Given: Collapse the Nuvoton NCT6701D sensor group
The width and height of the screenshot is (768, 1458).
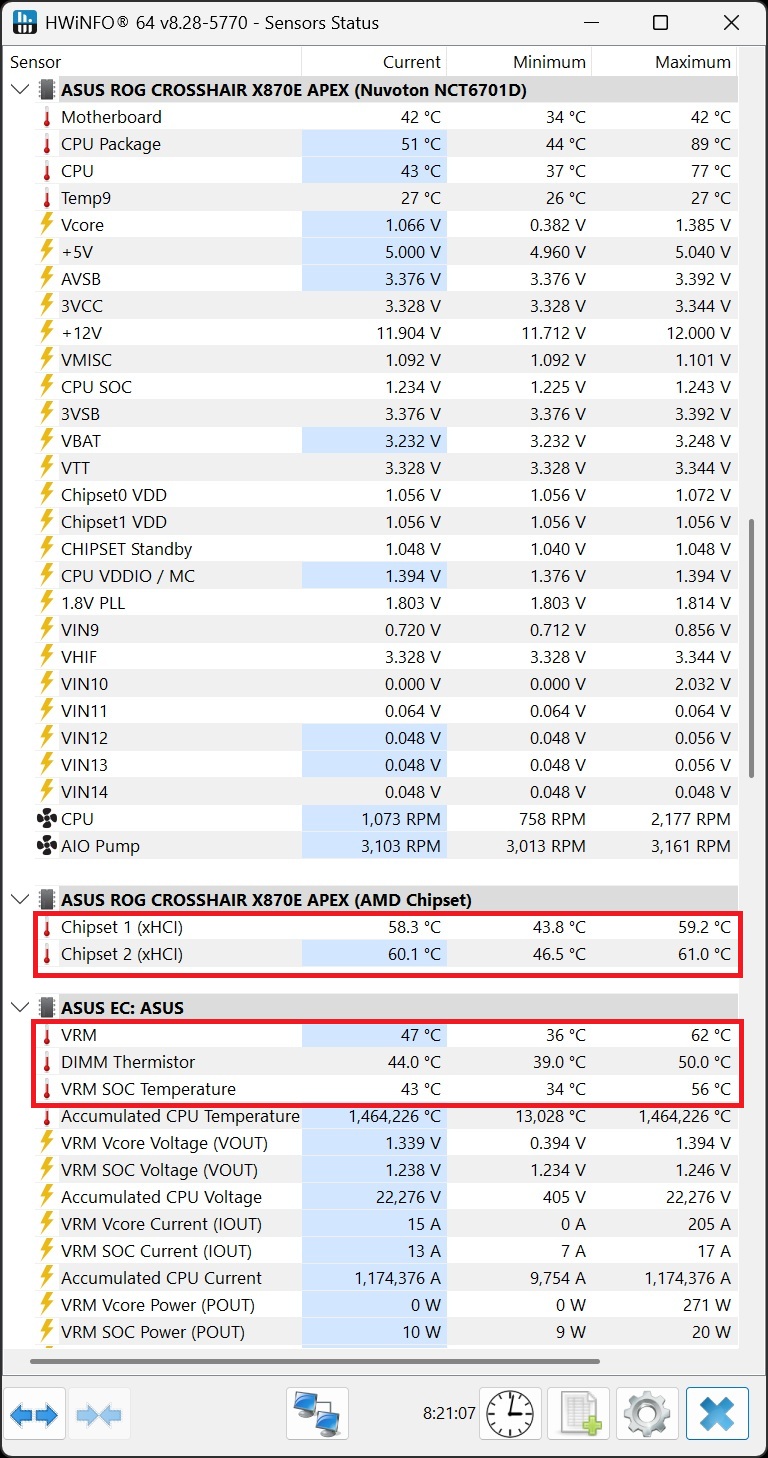Looking at the screenshot, I should click(x=20, y=90).
